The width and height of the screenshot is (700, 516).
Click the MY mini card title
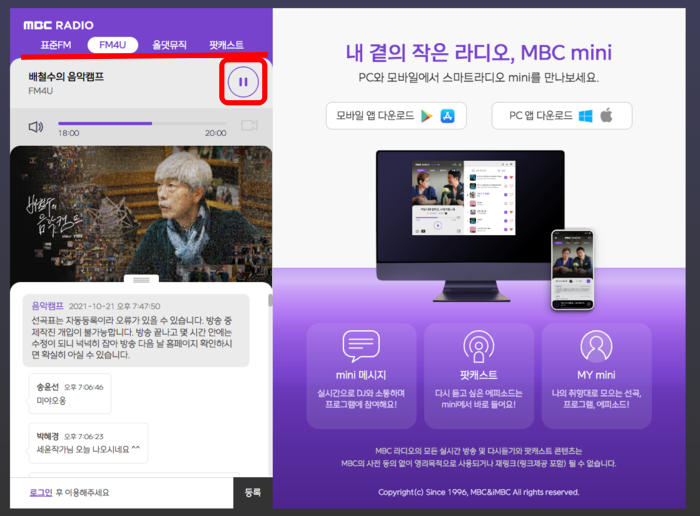click(x=596, y=375)
